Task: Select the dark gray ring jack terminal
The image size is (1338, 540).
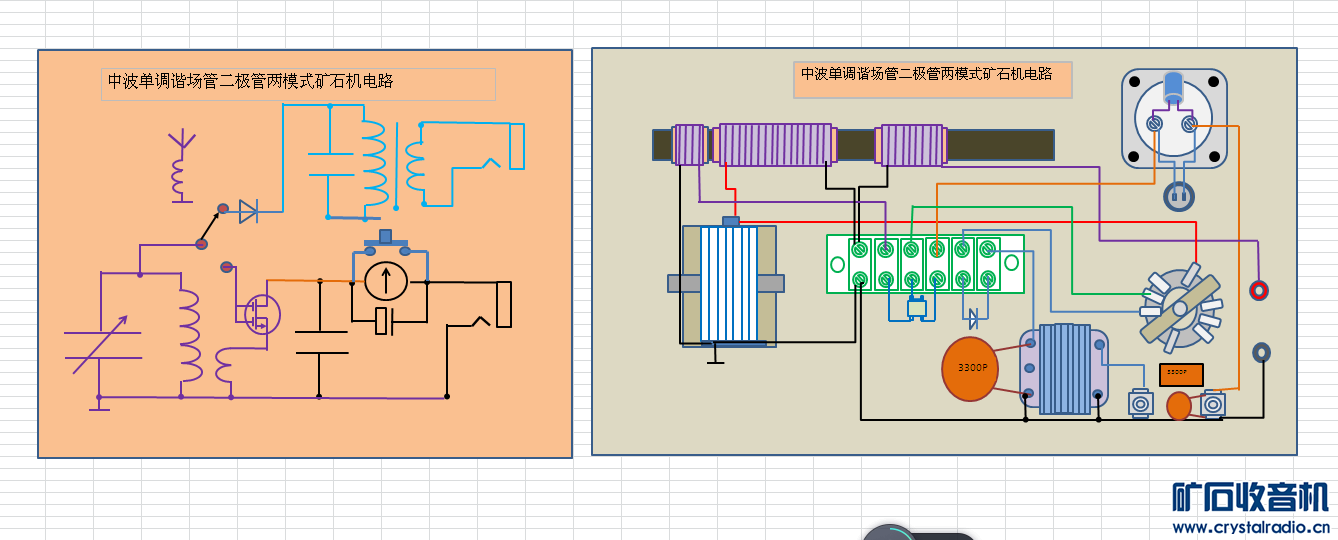Action: pos(1262,352)
